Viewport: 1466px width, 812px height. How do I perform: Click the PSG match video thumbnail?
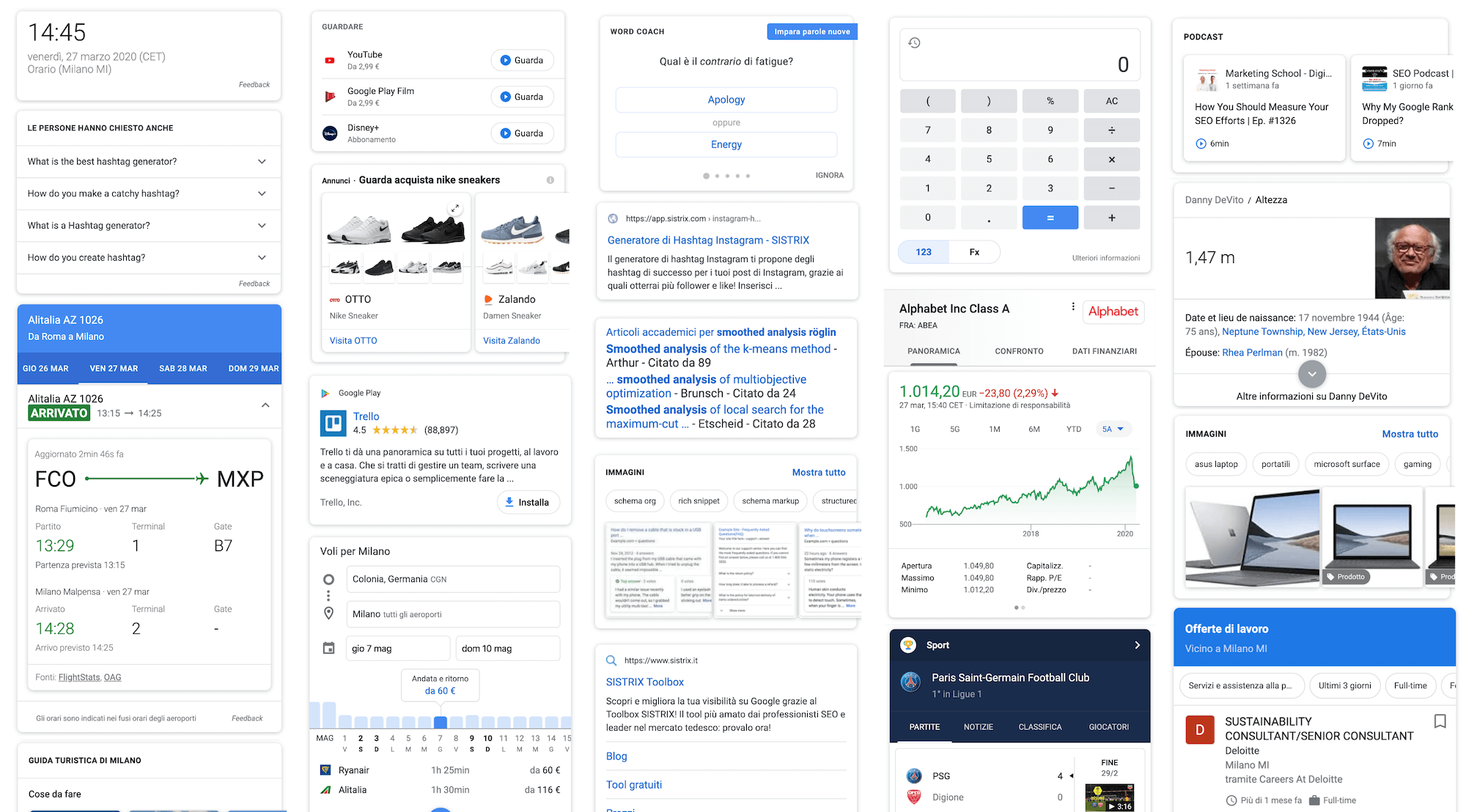1110,797
